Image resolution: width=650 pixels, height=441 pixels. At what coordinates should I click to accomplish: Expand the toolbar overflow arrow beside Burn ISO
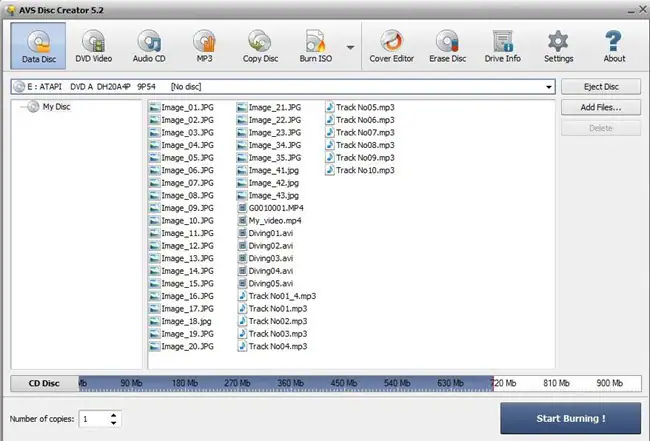tap(350, 47)
